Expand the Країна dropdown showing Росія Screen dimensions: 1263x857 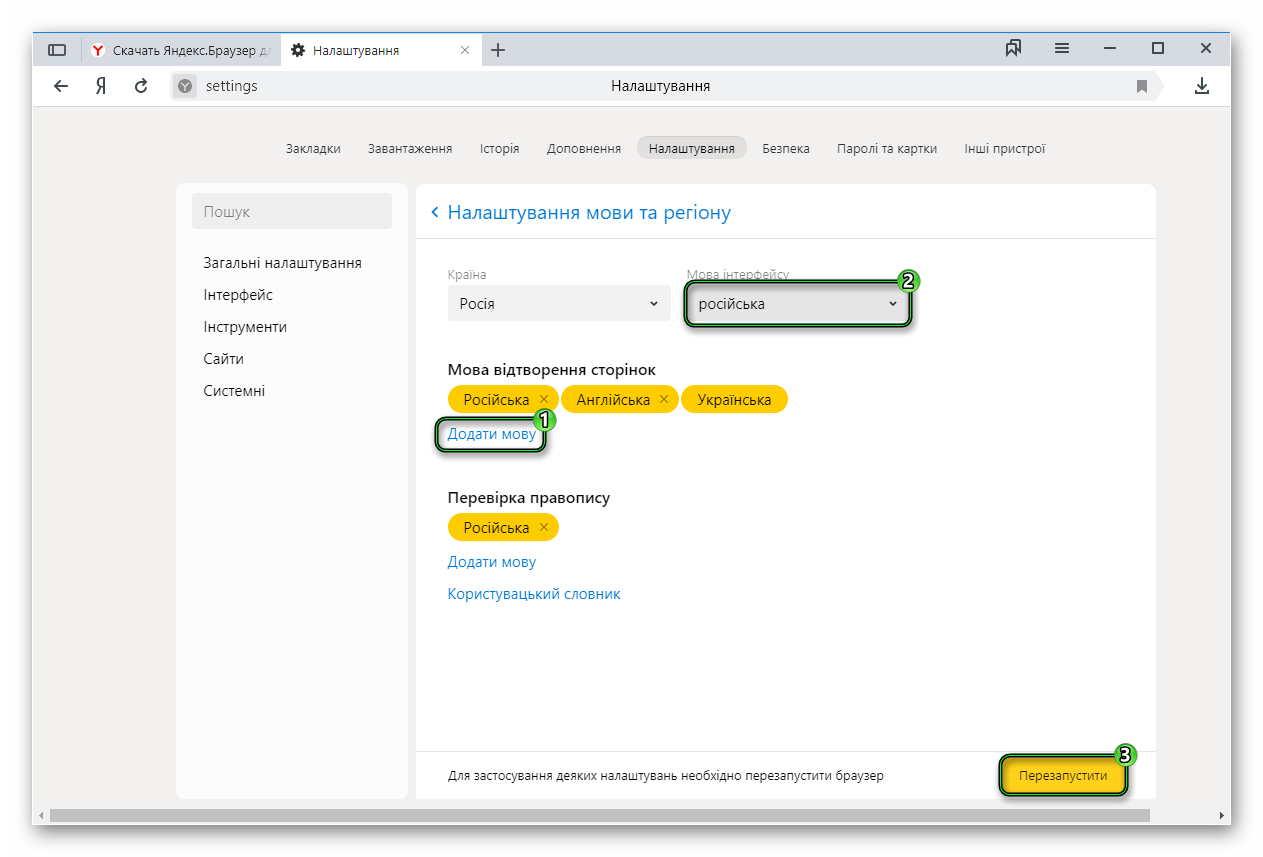559,303
